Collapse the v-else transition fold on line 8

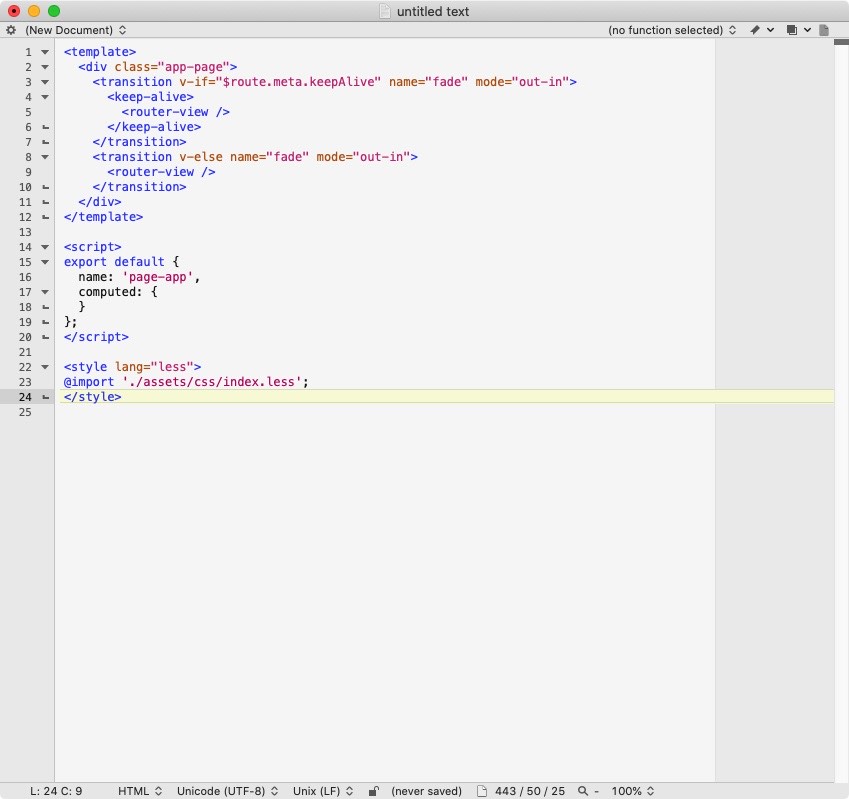point(45,157)
